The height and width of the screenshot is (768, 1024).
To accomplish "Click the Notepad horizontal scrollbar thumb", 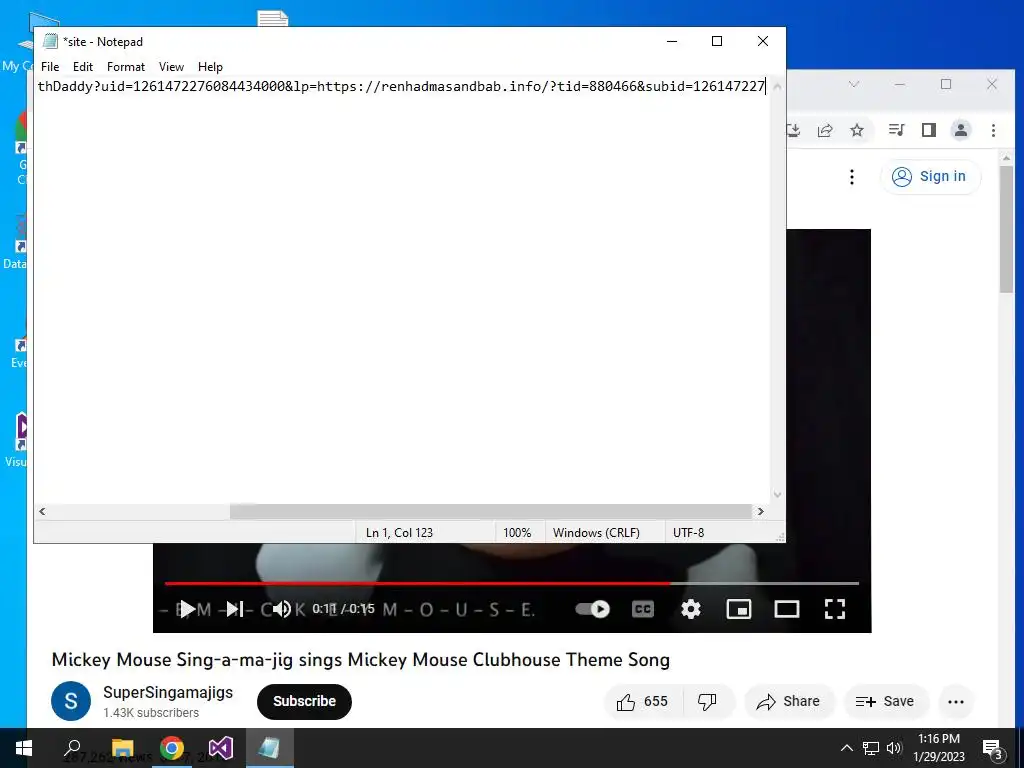I will tap(490, 511).
